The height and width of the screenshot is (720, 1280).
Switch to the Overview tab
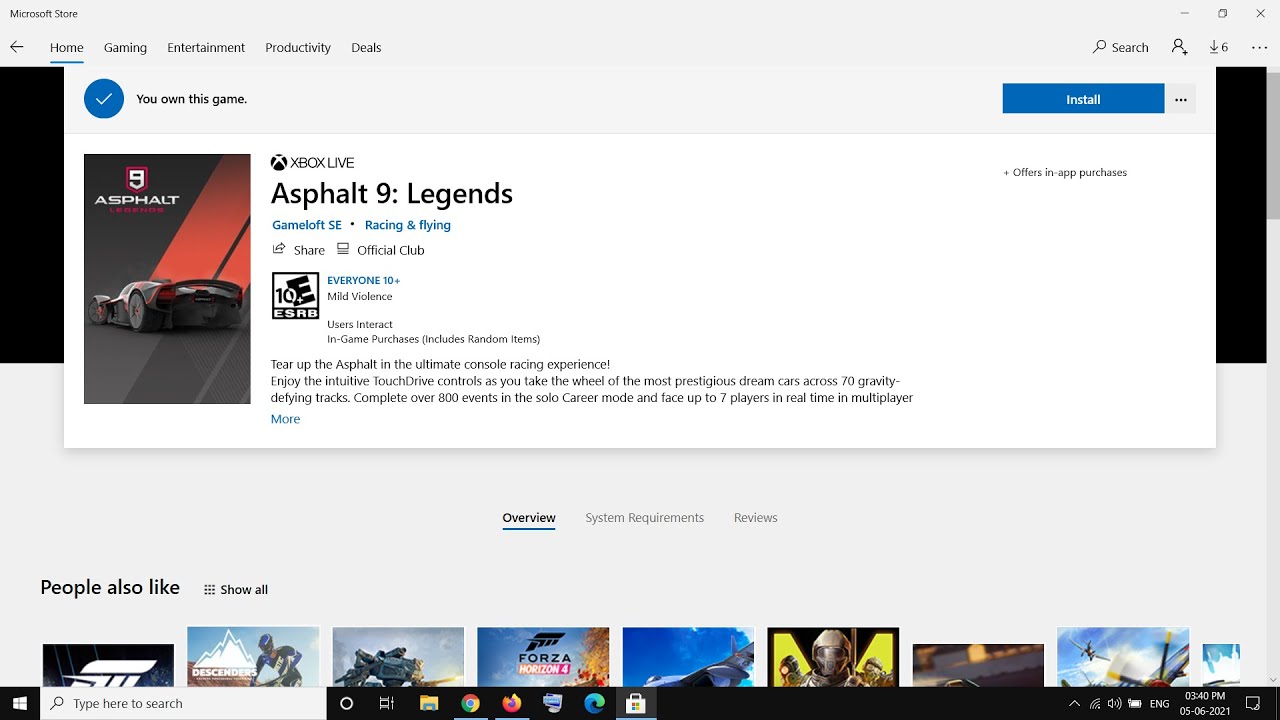click(x=529, y=518)
